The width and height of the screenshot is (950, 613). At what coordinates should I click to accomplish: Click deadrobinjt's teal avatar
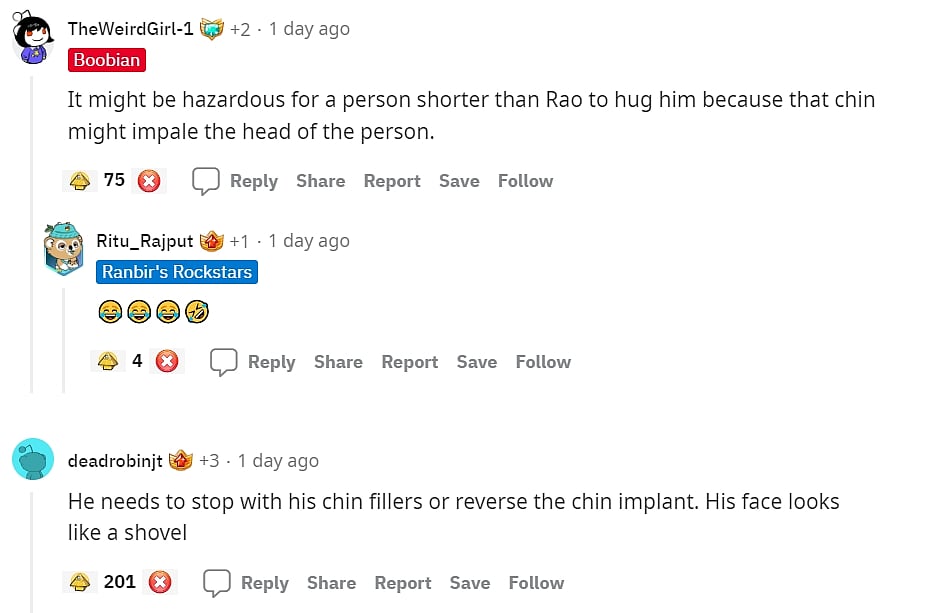[x=32, y=460]
